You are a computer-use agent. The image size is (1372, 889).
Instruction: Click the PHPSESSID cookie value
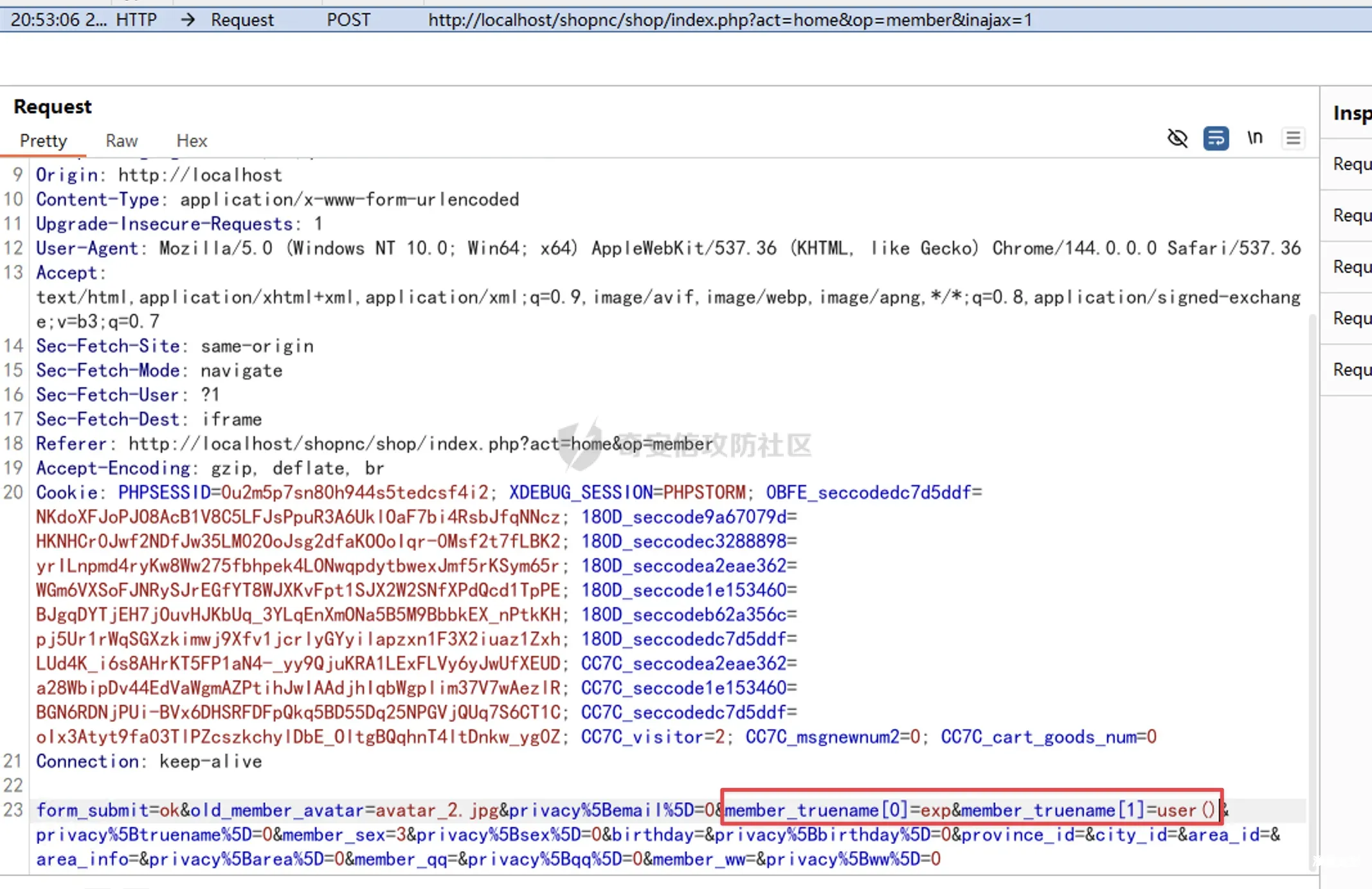tap(354, 493)
